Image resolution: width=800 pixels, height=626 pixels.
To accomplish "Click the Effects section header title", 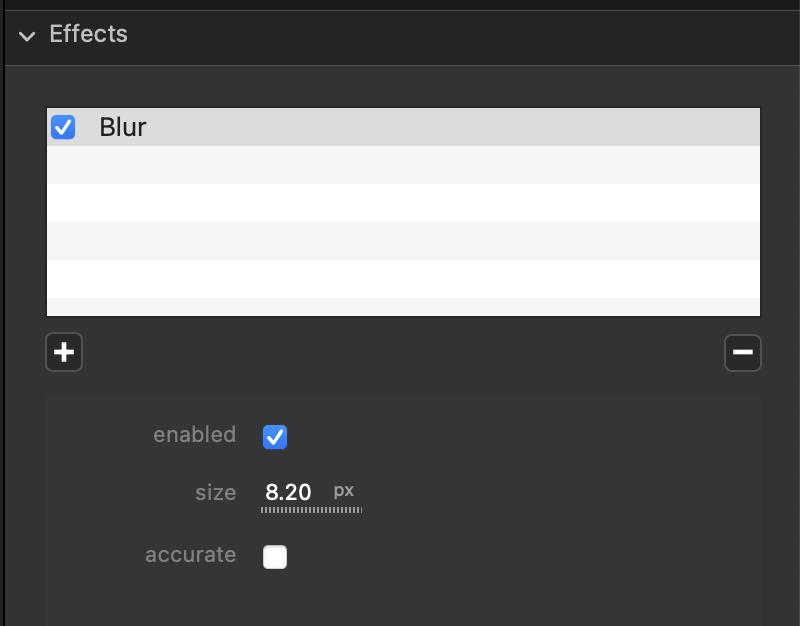I will click(88, 34).
